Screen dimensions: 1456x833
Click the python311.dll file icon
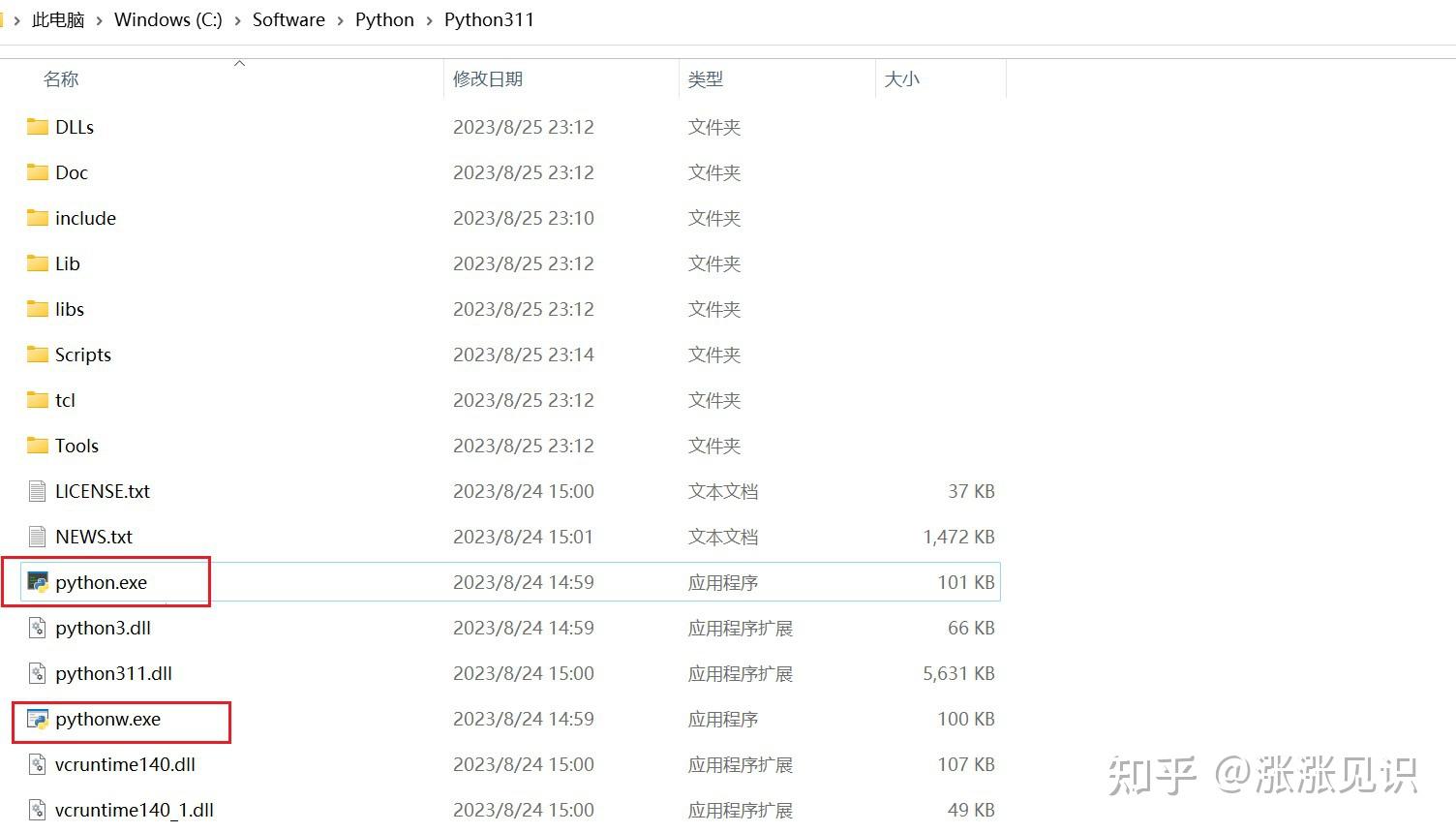38,673
